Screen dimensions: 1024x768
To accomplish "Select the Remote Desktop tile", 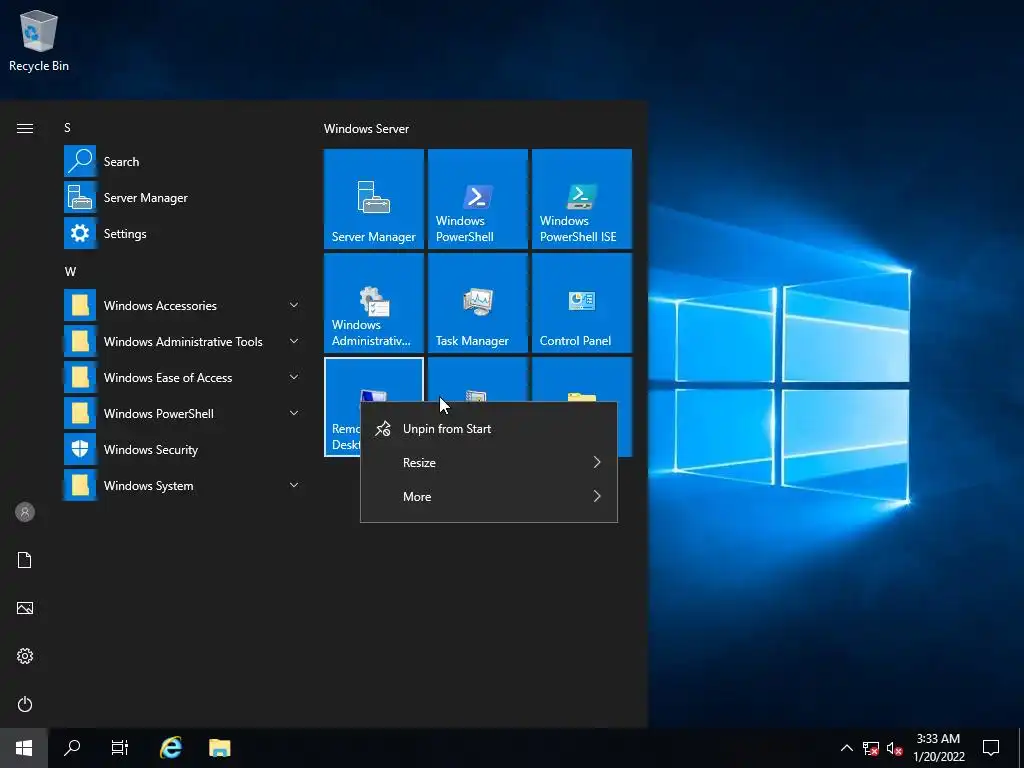I will [342, 406].
